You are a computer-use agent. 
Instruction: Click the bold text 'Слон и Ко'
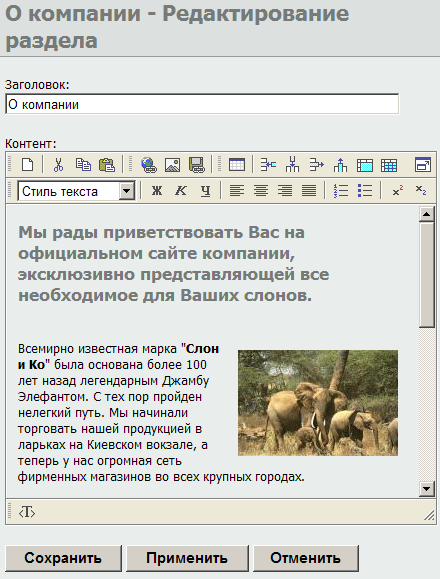118,357
